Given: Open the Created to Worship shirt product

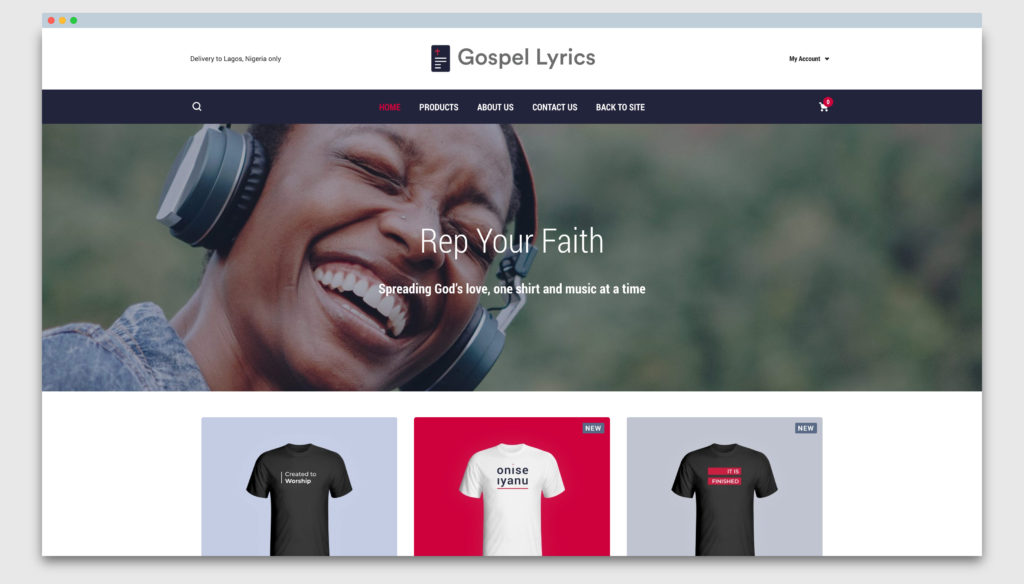Looking at the screenshot, I should point(299,487).
